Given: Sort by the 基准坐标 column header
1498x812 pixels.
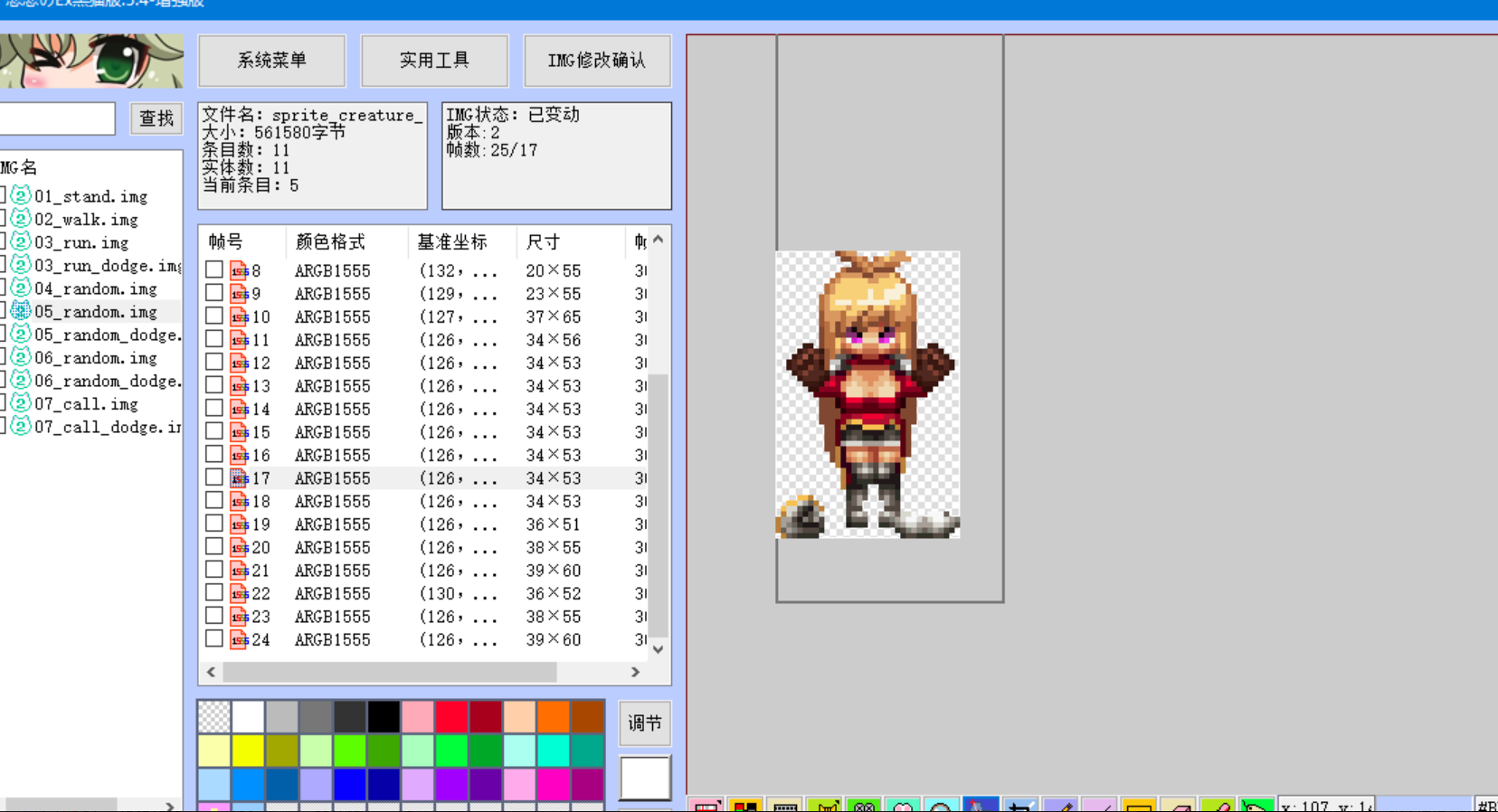Looking at the screenshot, I should (461, 241).
